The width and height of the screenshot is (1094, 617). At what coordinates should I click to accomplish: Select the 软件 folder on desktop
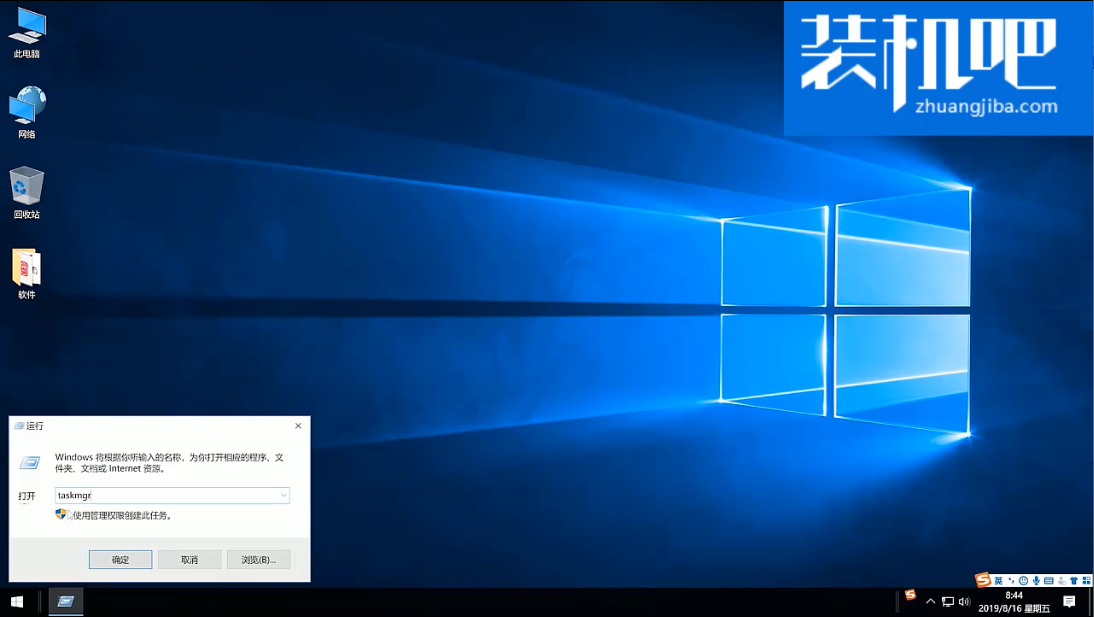coord(27,271)
